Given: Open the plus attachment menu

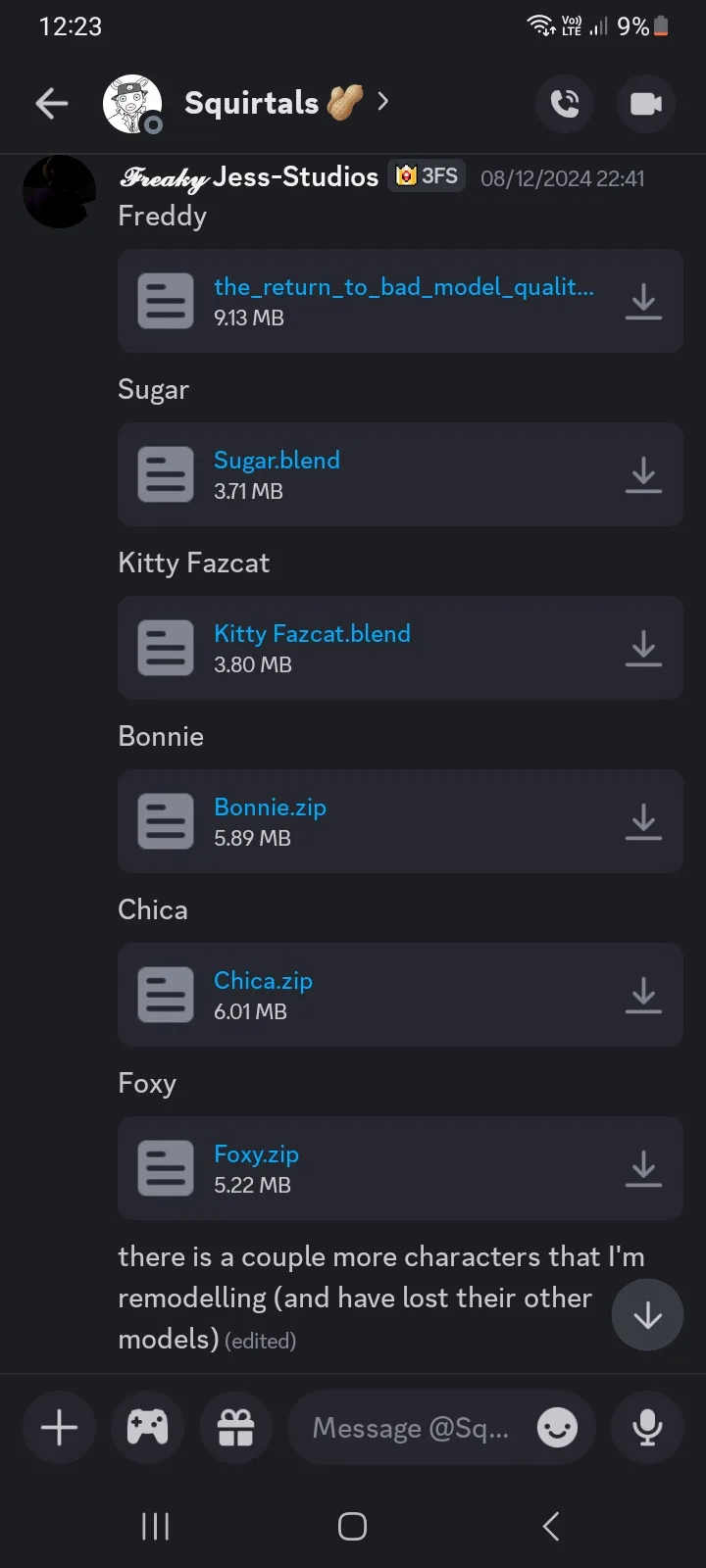Looking at the screenshot, I should [59, 1427].
